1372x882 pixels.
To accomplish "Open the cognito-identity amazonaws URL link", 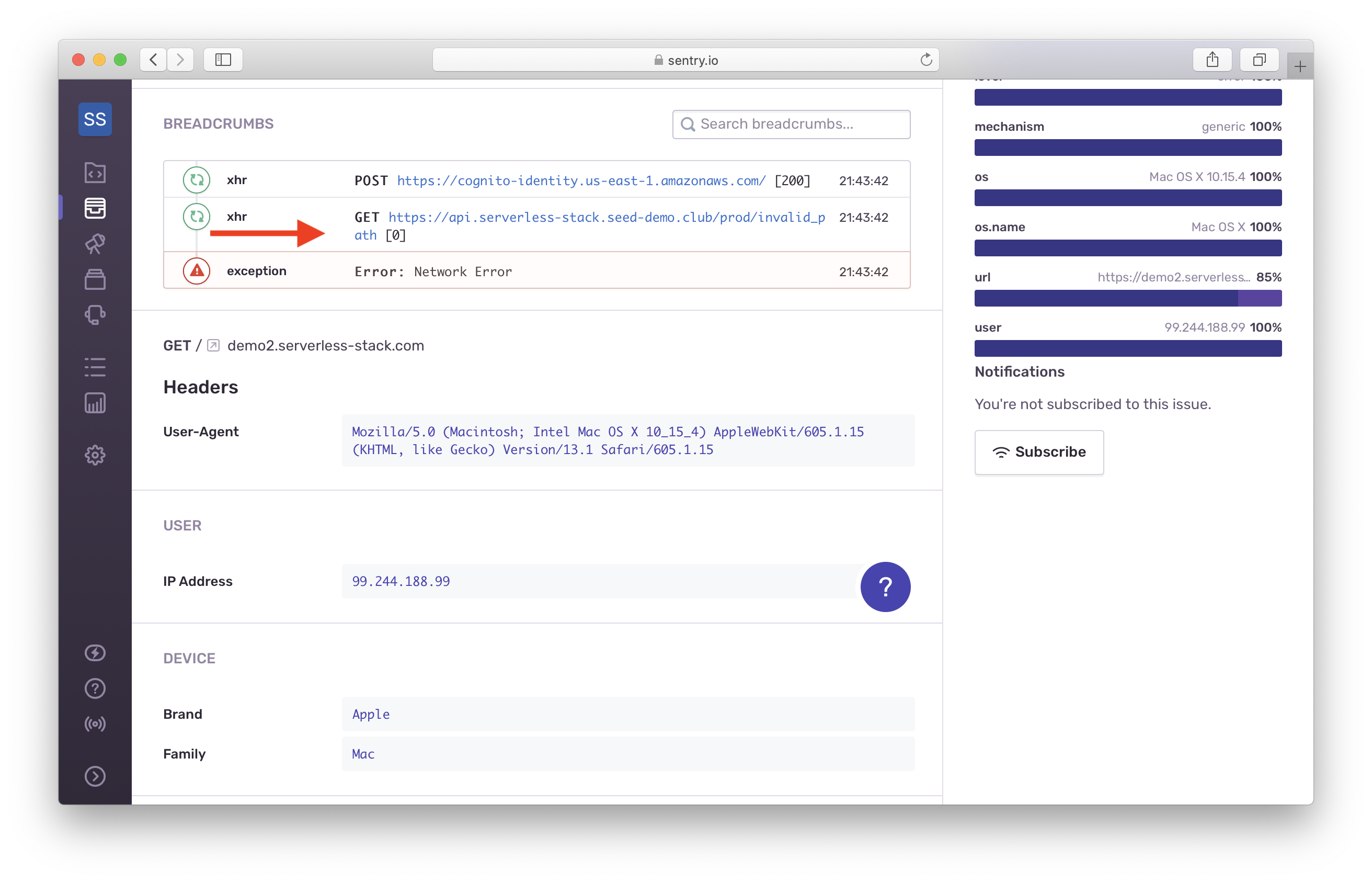I will click(581, 180).
